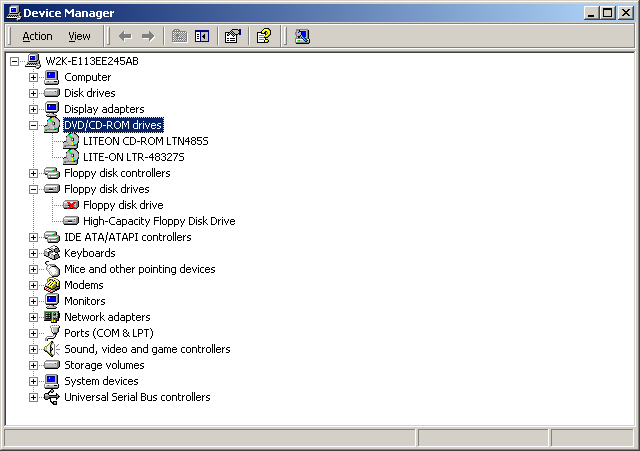Expand the Keyboards category
Viewport: 640px width, 451px height.
coord(33,253)
